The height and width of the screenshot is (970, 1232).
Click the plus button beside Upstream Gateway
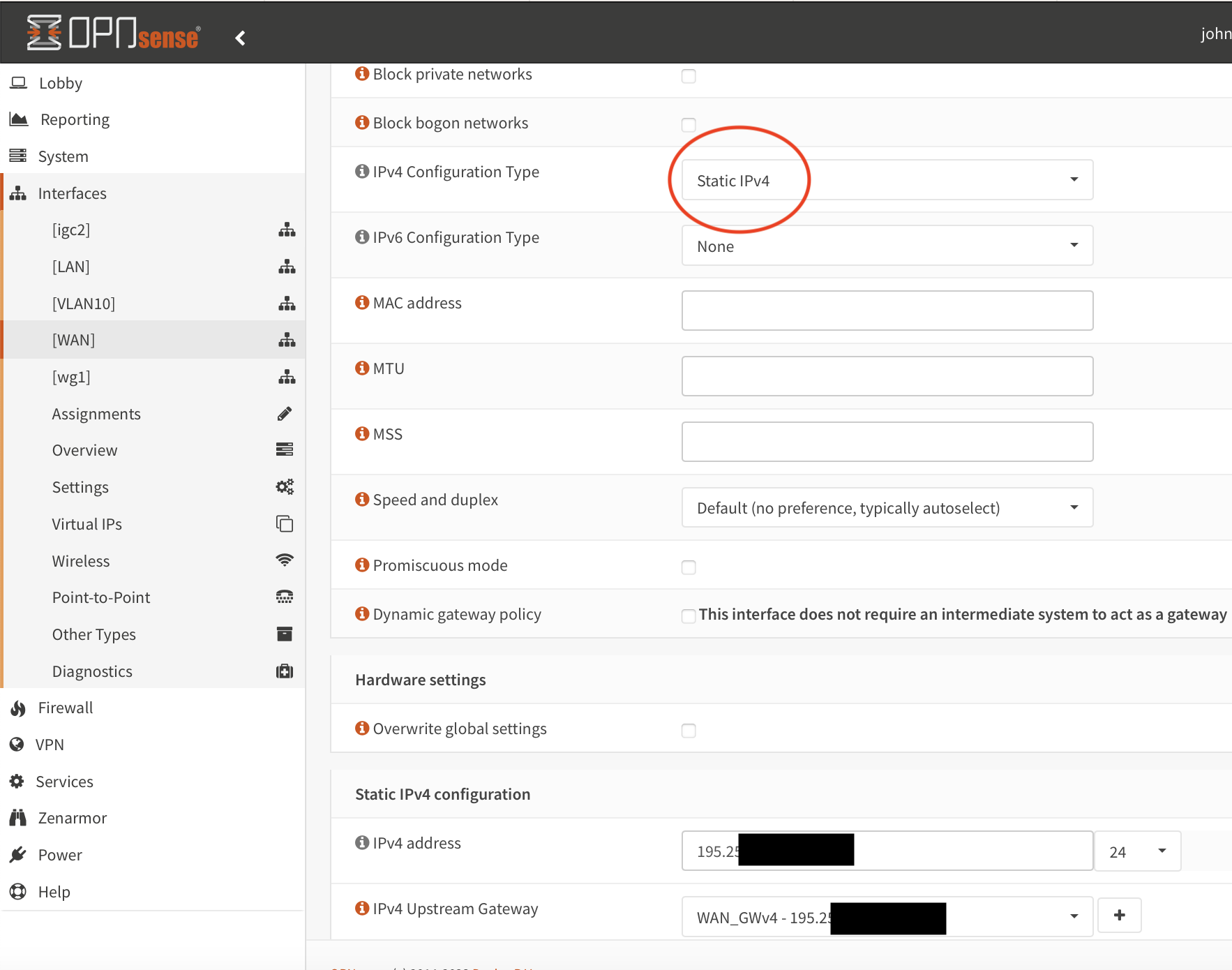coord(1120,915)
